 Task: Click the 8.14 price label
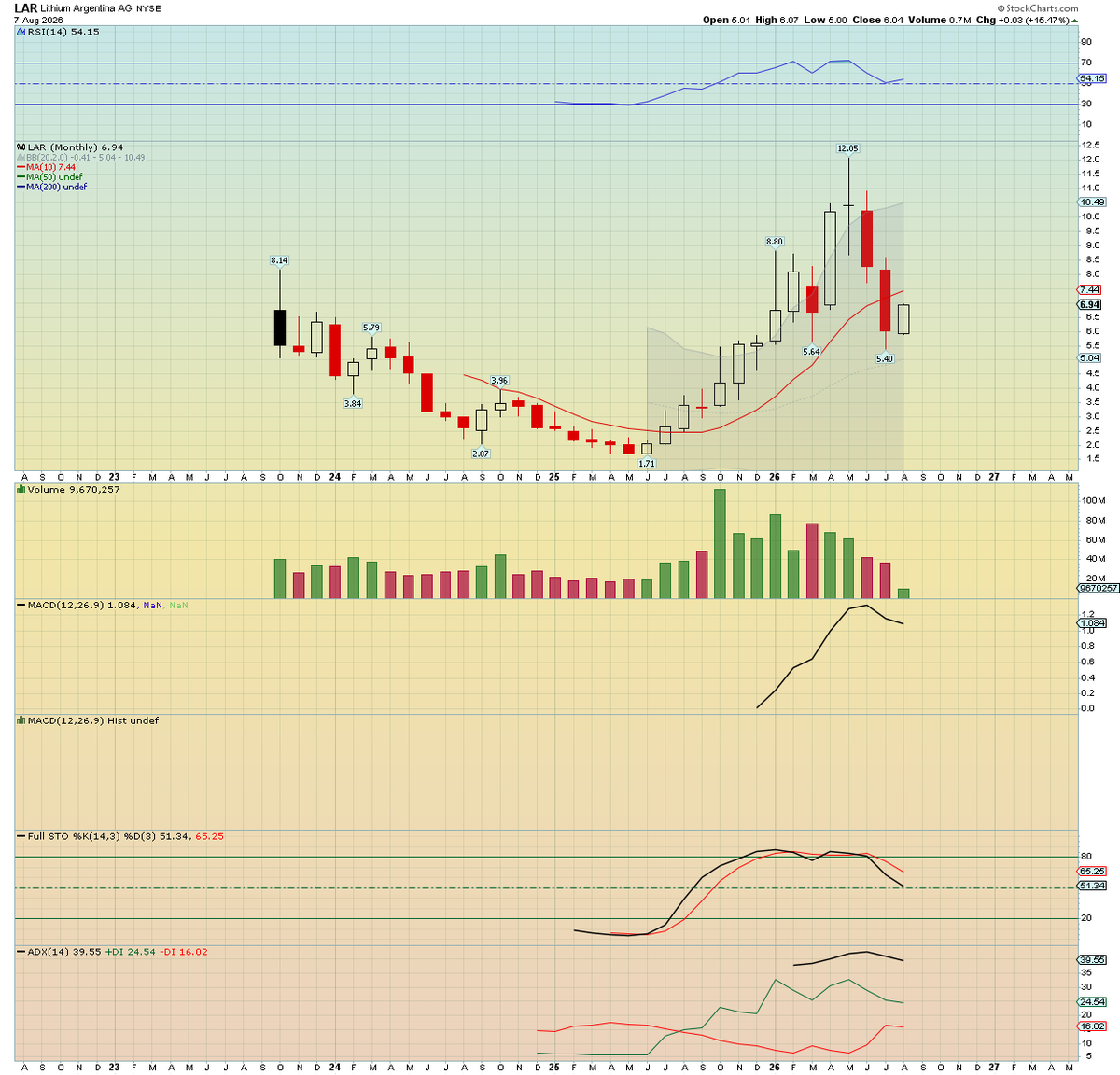coord(279,260)
